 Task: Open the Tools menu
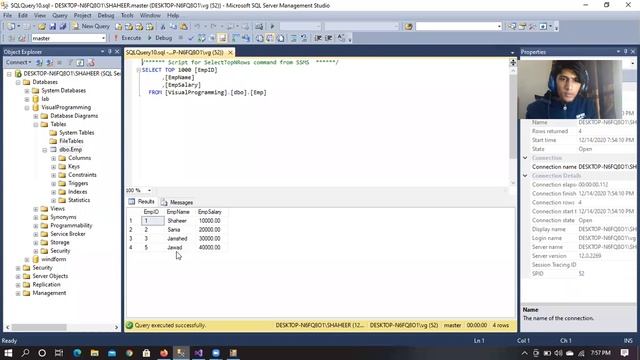(127, 15)
